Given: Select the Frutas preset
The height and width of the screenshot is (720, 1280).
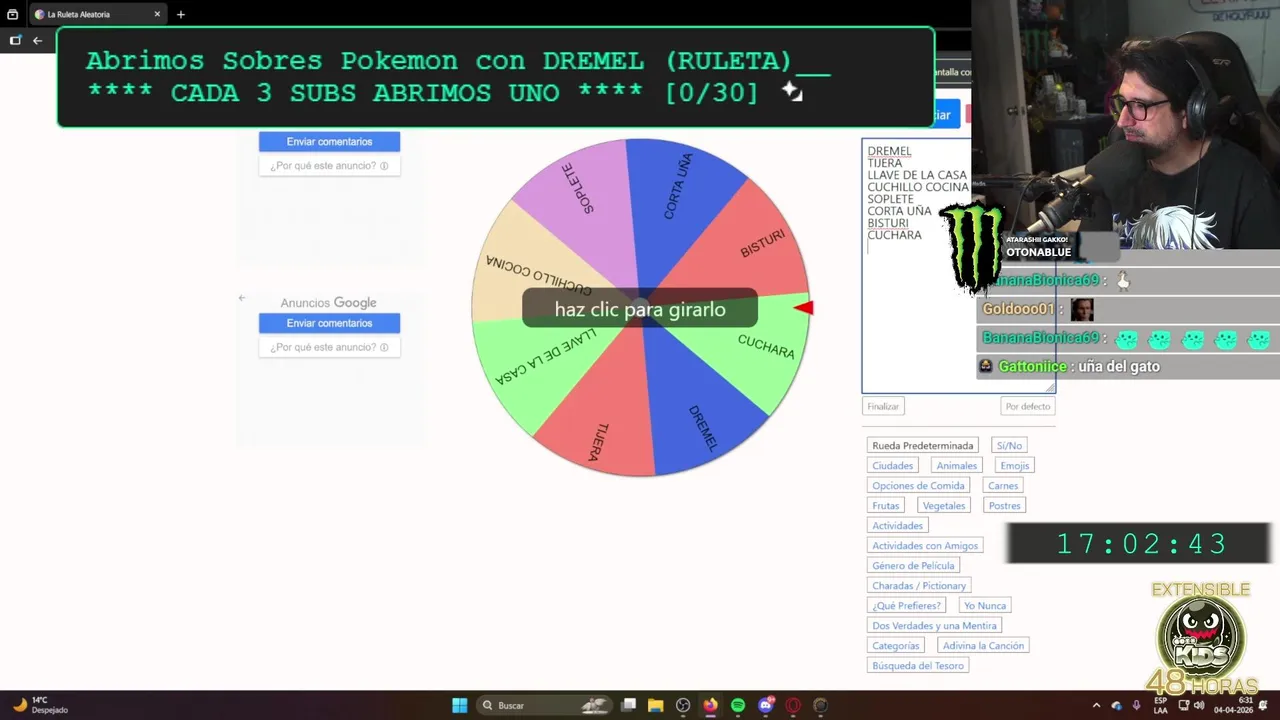Looking at the screenshot, I should click(886, 506).
